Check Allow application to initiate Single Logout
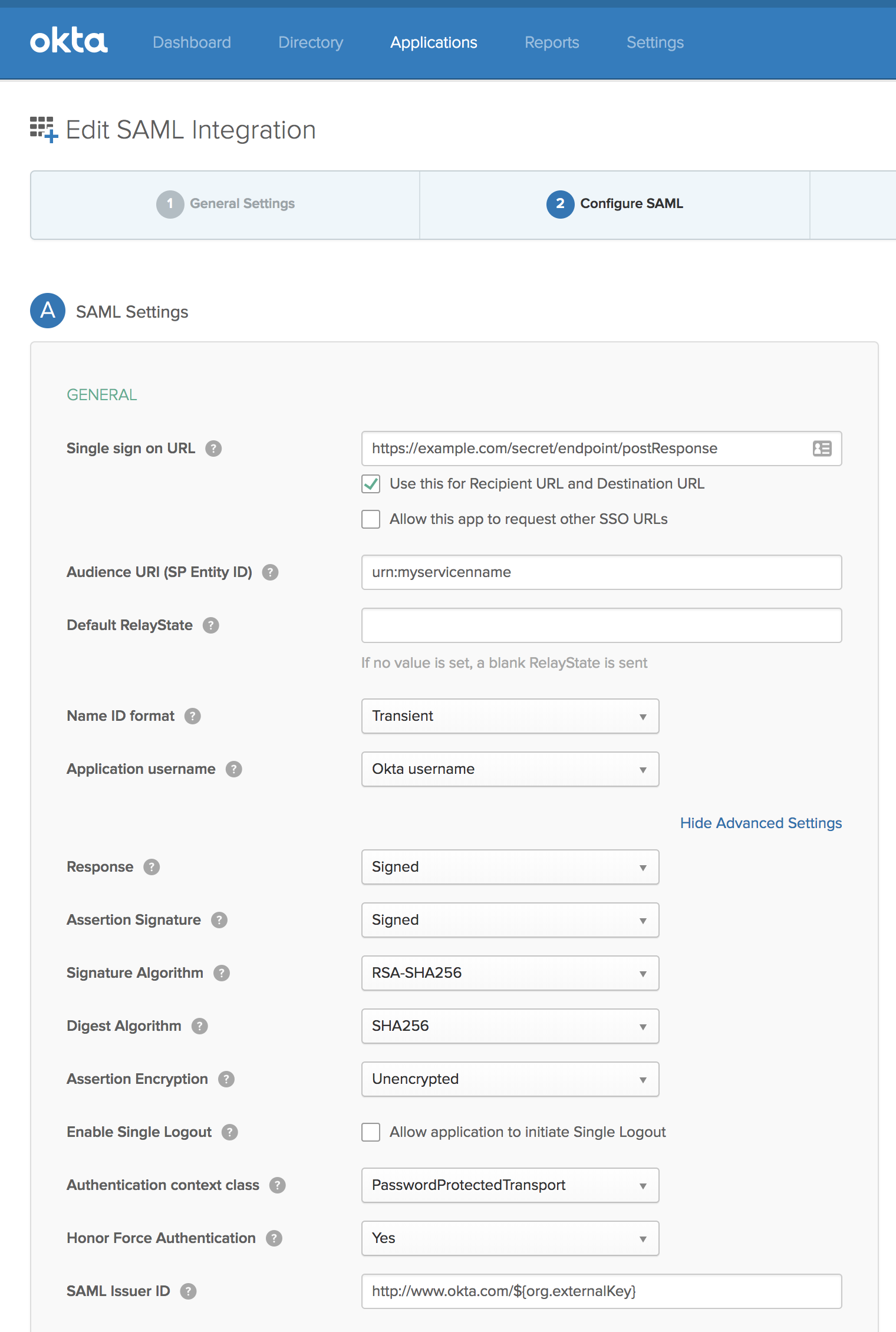896x1332 pixels. pyautogui.click(x=371, y=1132)
